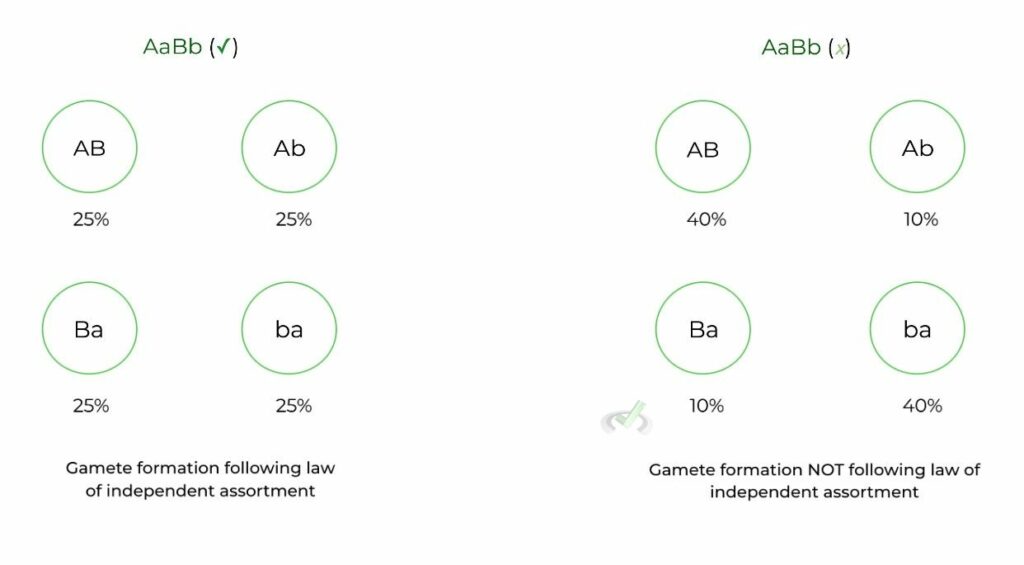Click the 10% label under the Ba circle
Image resolution: width=1024 pixels, height=565 pixels.
(x=706, y=405)
